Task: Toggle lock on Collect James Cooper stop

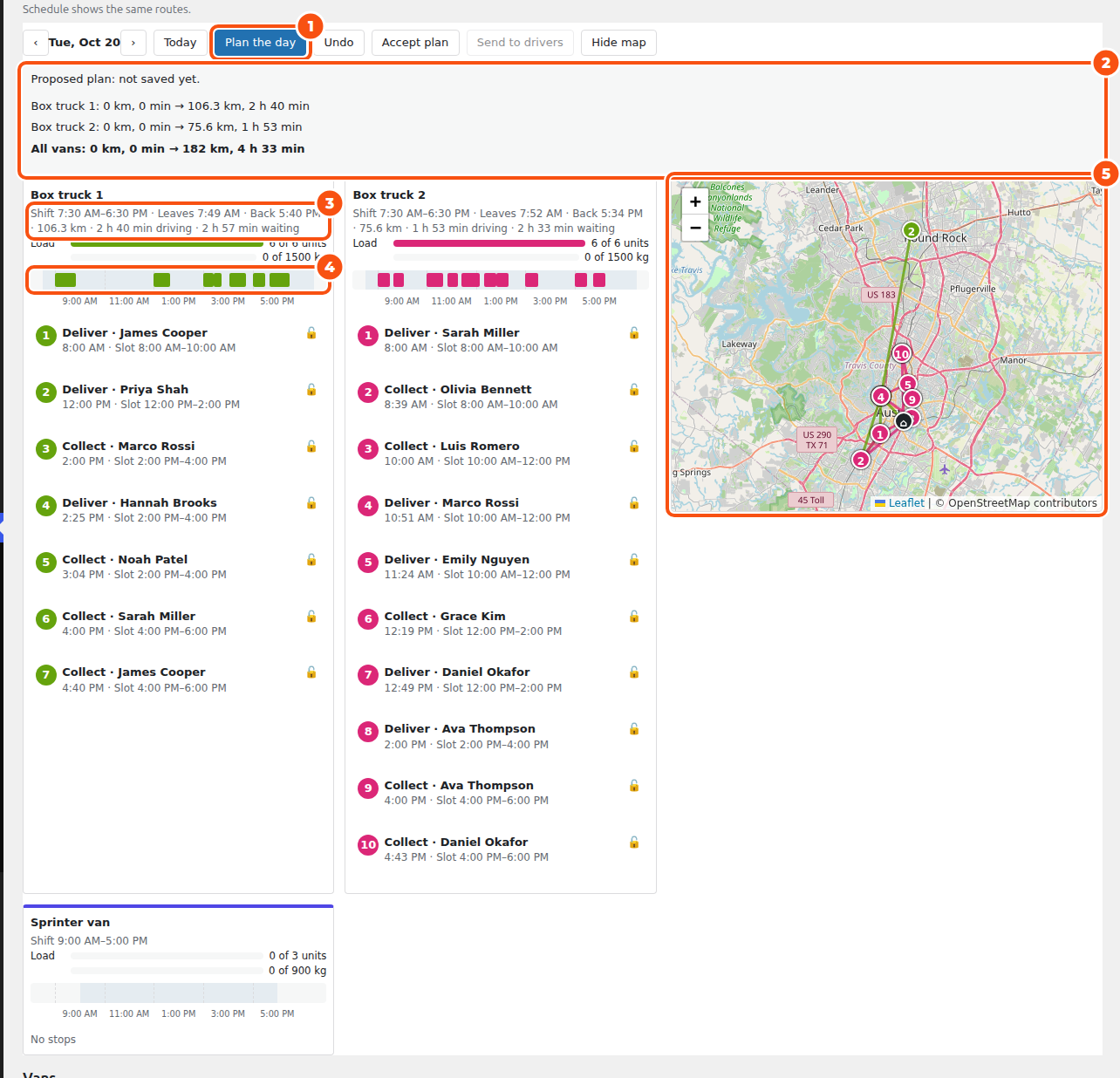Action: (311, 672)
